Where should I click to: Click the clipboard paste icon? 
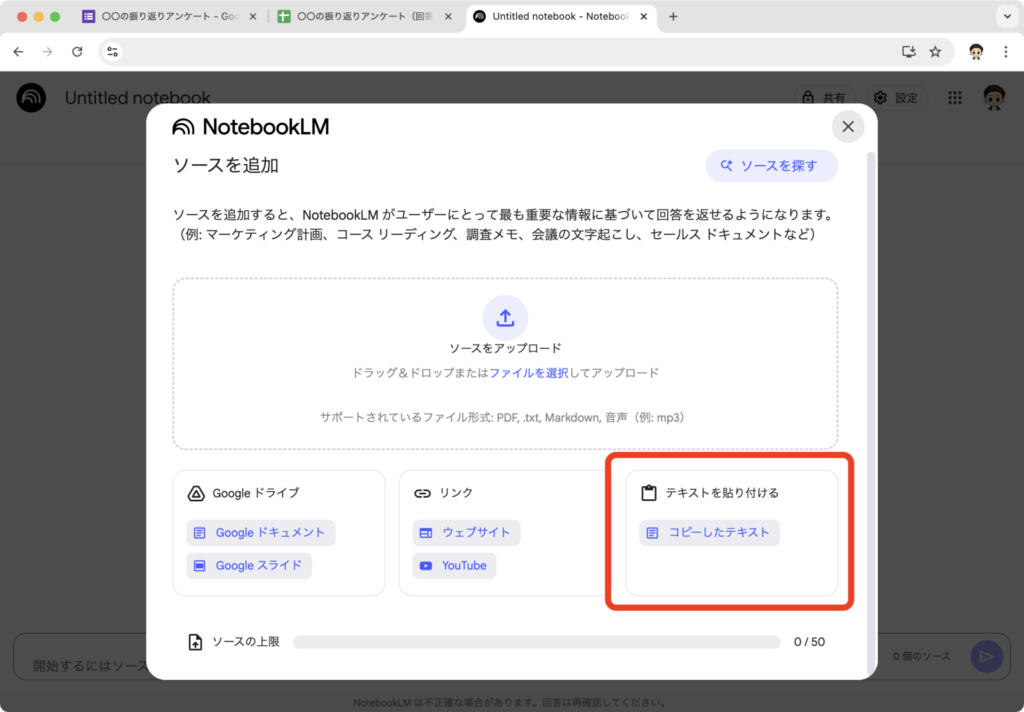click(x=648, y=493)
